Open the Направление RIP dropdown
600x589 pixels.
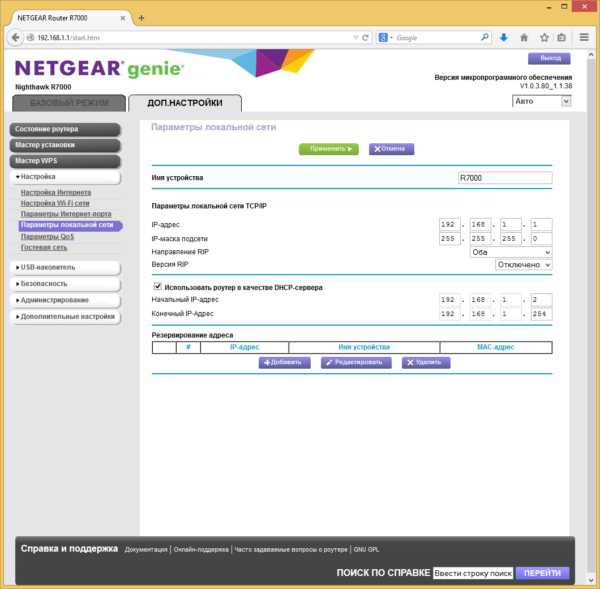(x=510, y=252)
